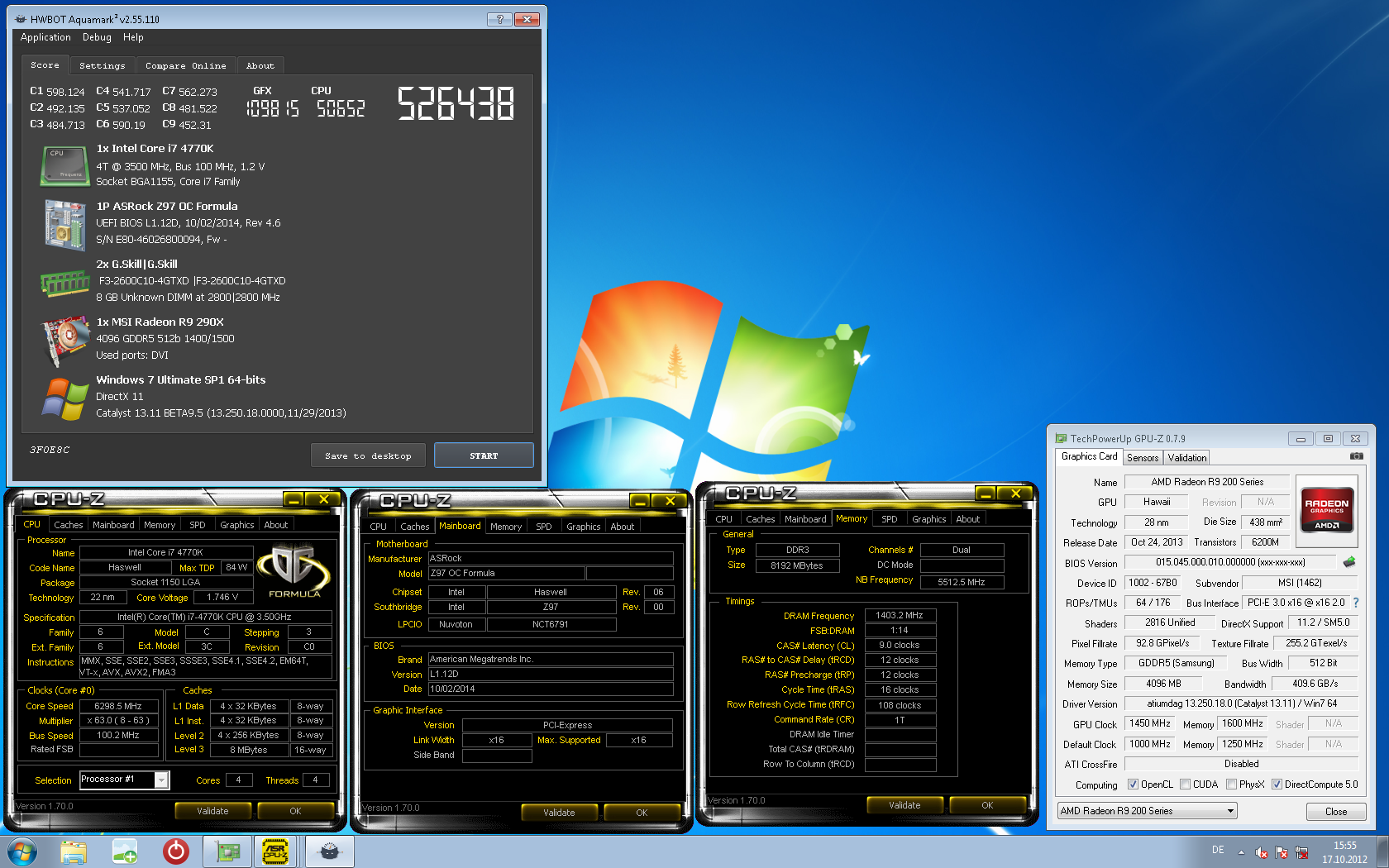This screenshot has height=868, width=1389.
Task: Click the Core Voltage value 1.746 V
Action: click(x=222, y=597)
